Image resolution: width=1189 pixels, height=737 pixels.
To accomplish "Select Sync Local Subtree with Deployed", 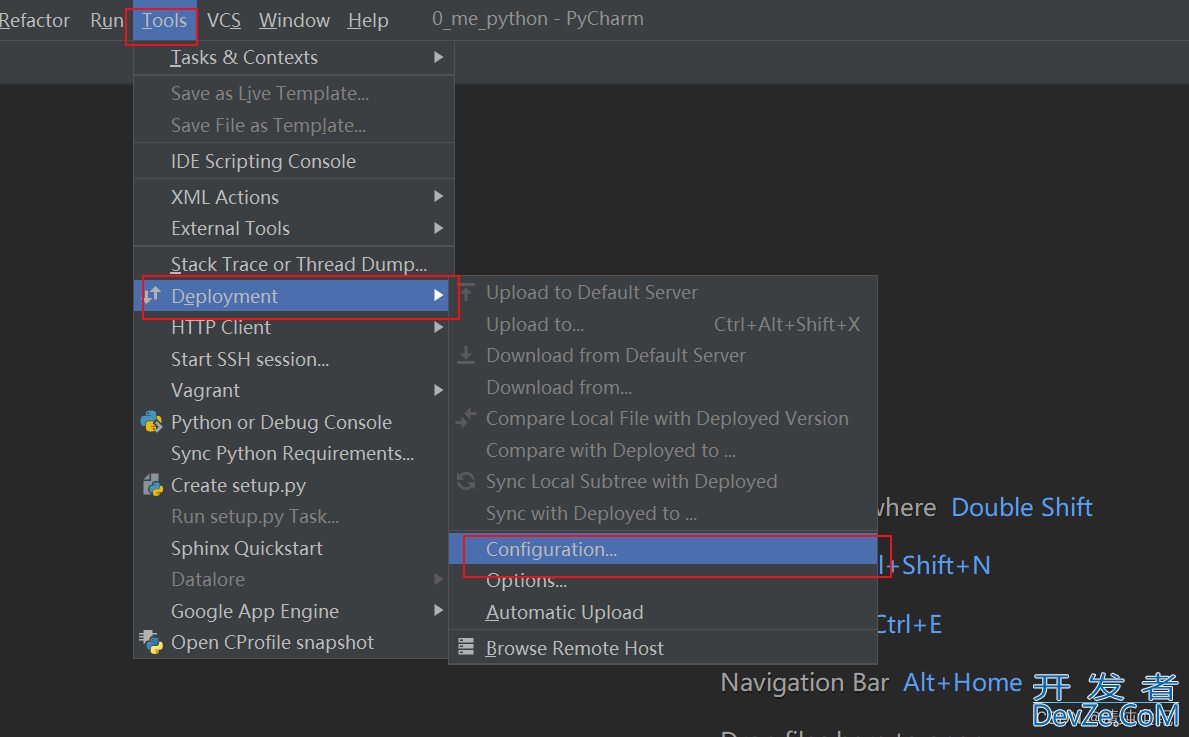I will tap(663, 481).
